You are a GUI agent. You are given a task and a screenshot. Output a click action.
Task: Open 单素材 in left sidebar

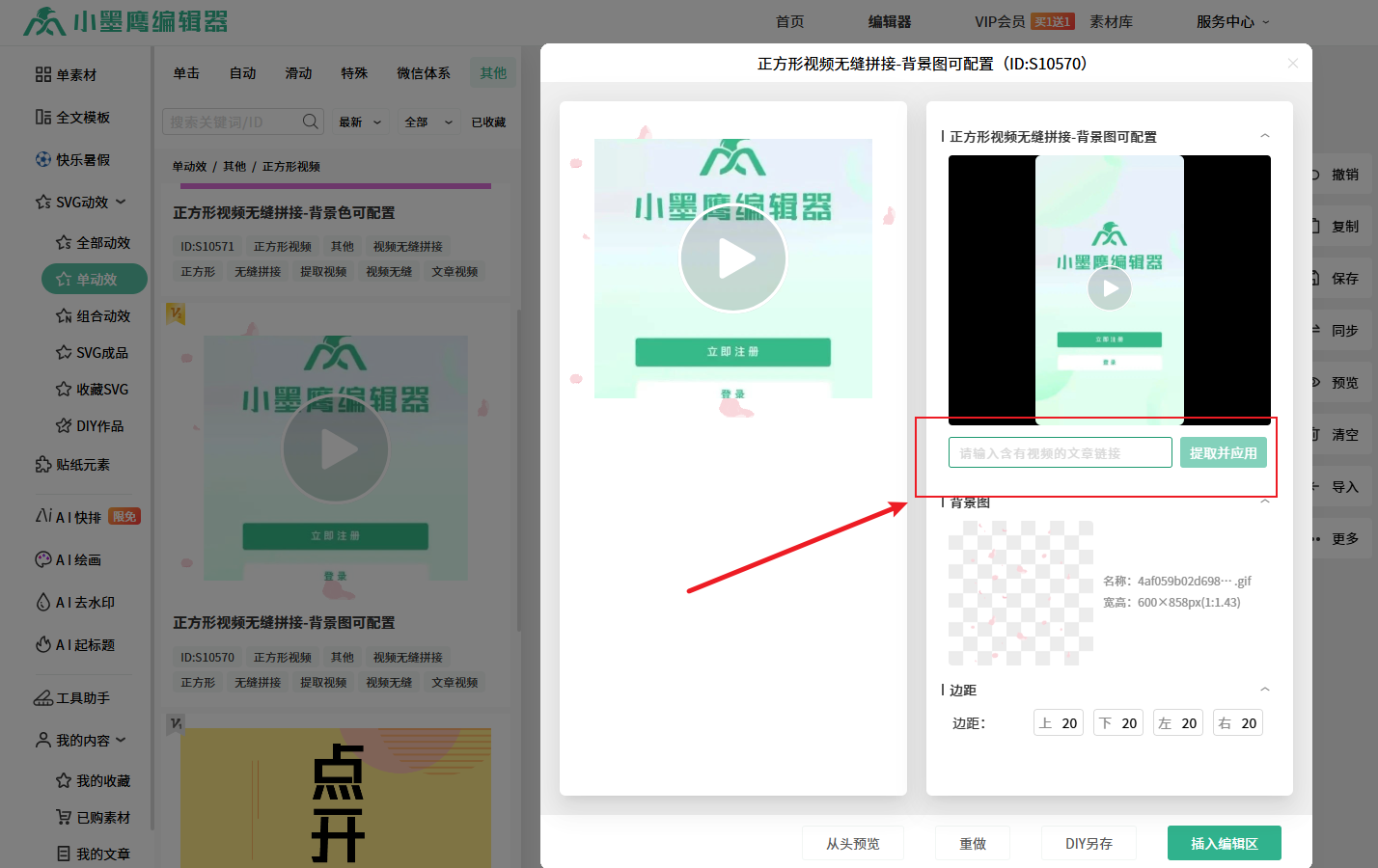click(x=66, y=74)
